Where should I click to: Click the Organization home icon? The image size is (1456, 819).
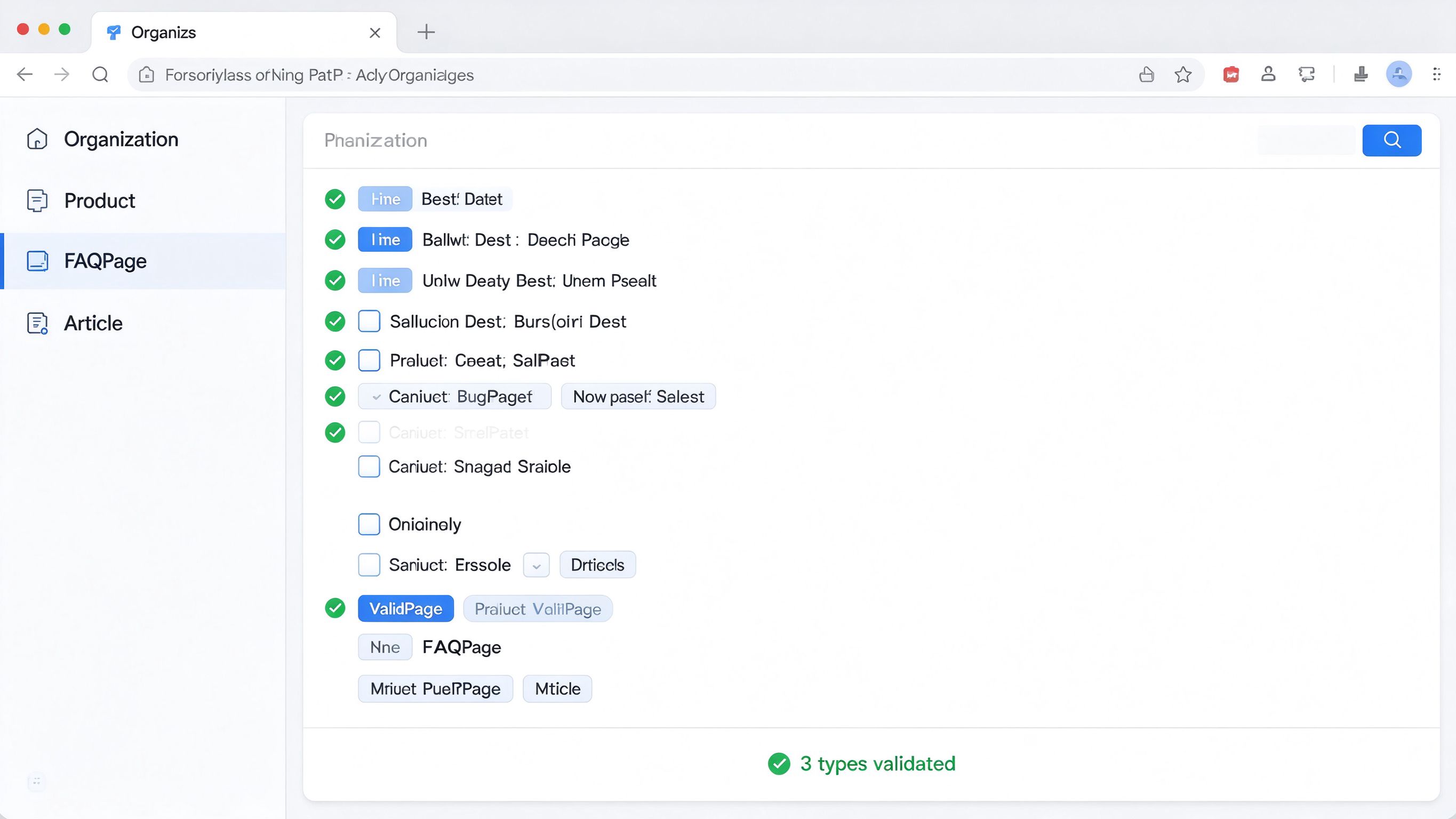pos(37,139)
